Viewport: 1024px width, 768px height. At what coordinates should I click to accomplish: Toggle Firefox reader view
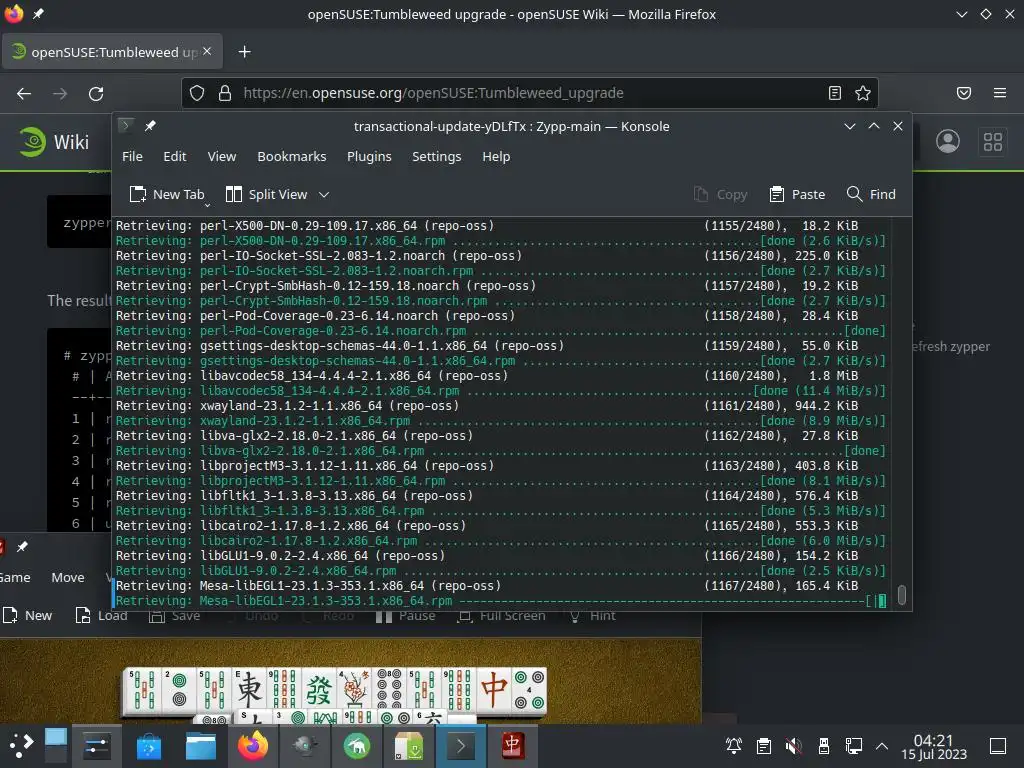tap(835, 93)
